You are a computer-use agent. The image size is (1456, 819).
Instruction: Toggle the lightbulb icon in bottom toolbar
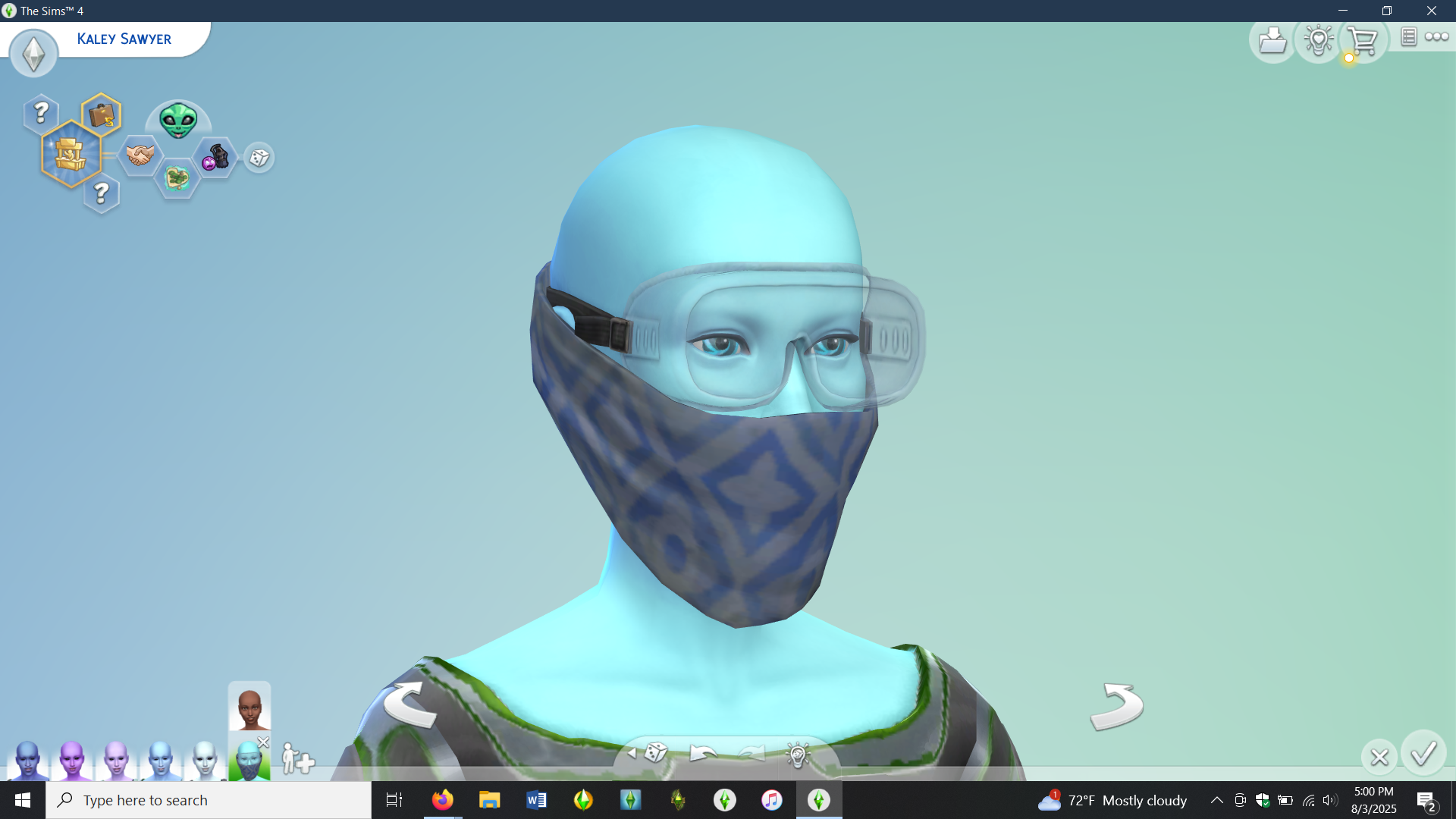[798, 754]
